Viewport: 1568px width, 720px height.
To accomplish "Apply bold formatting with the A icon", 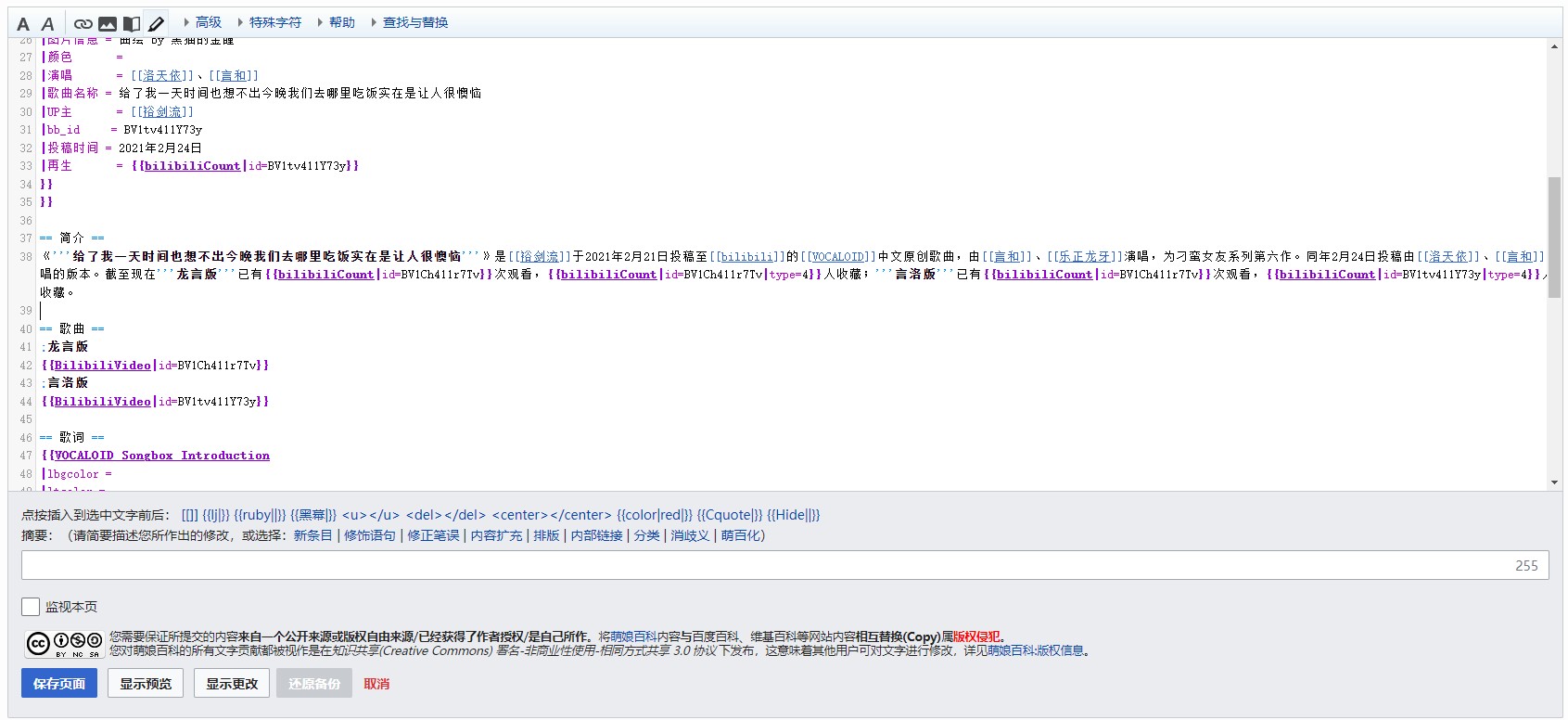I will (23, 24).
